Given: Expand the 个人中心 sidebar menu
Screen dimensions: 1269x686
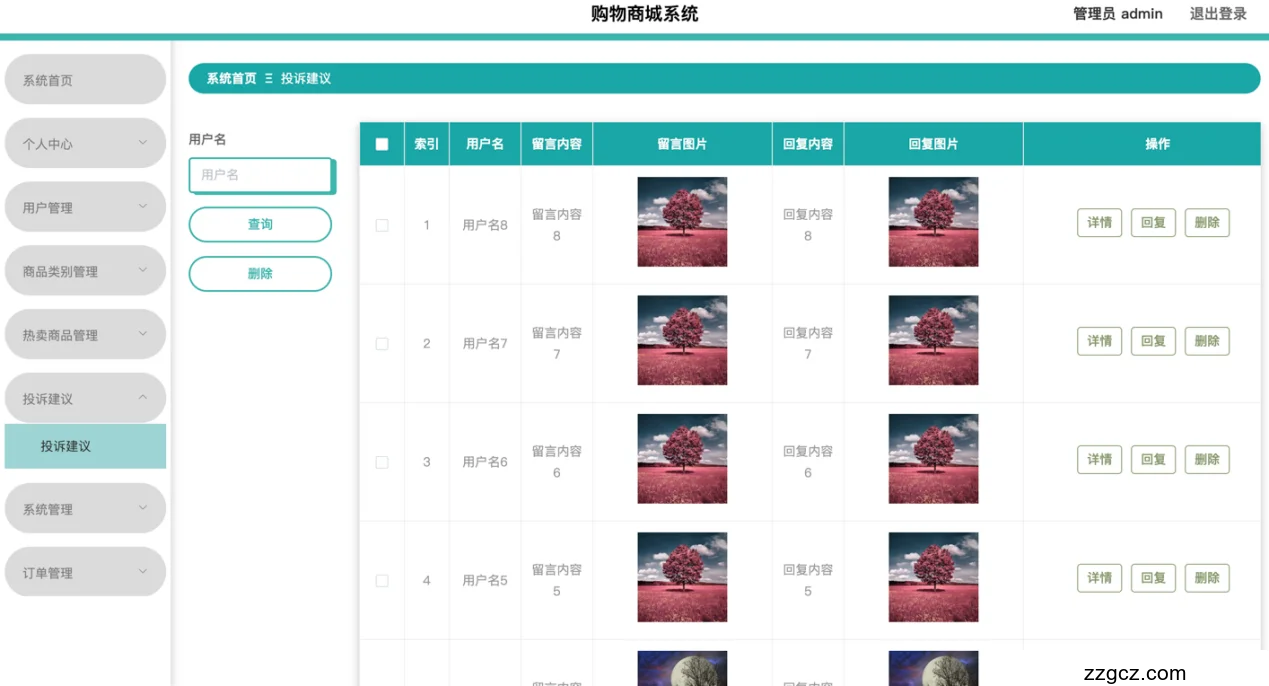Looking at the screenshot, I should [85, 144].
